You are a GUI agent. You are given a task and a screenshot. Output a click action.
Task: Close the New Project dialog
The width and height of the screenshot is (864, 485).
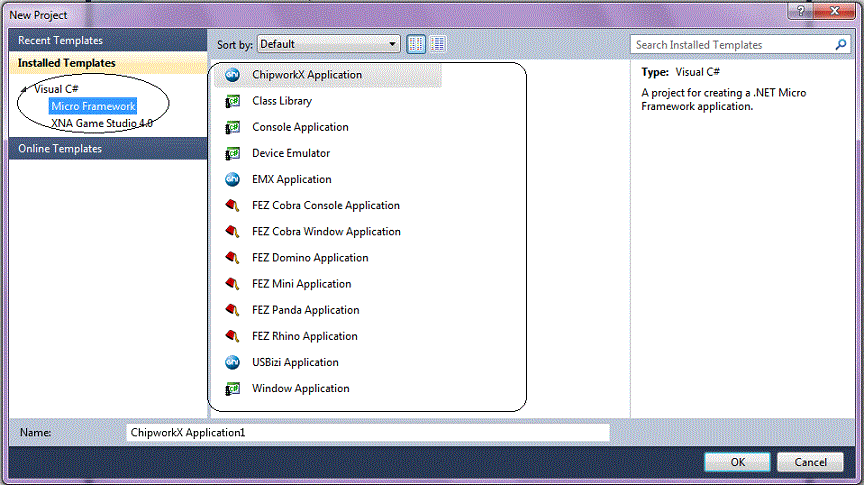pyautogui.click(x=835, y=11)
